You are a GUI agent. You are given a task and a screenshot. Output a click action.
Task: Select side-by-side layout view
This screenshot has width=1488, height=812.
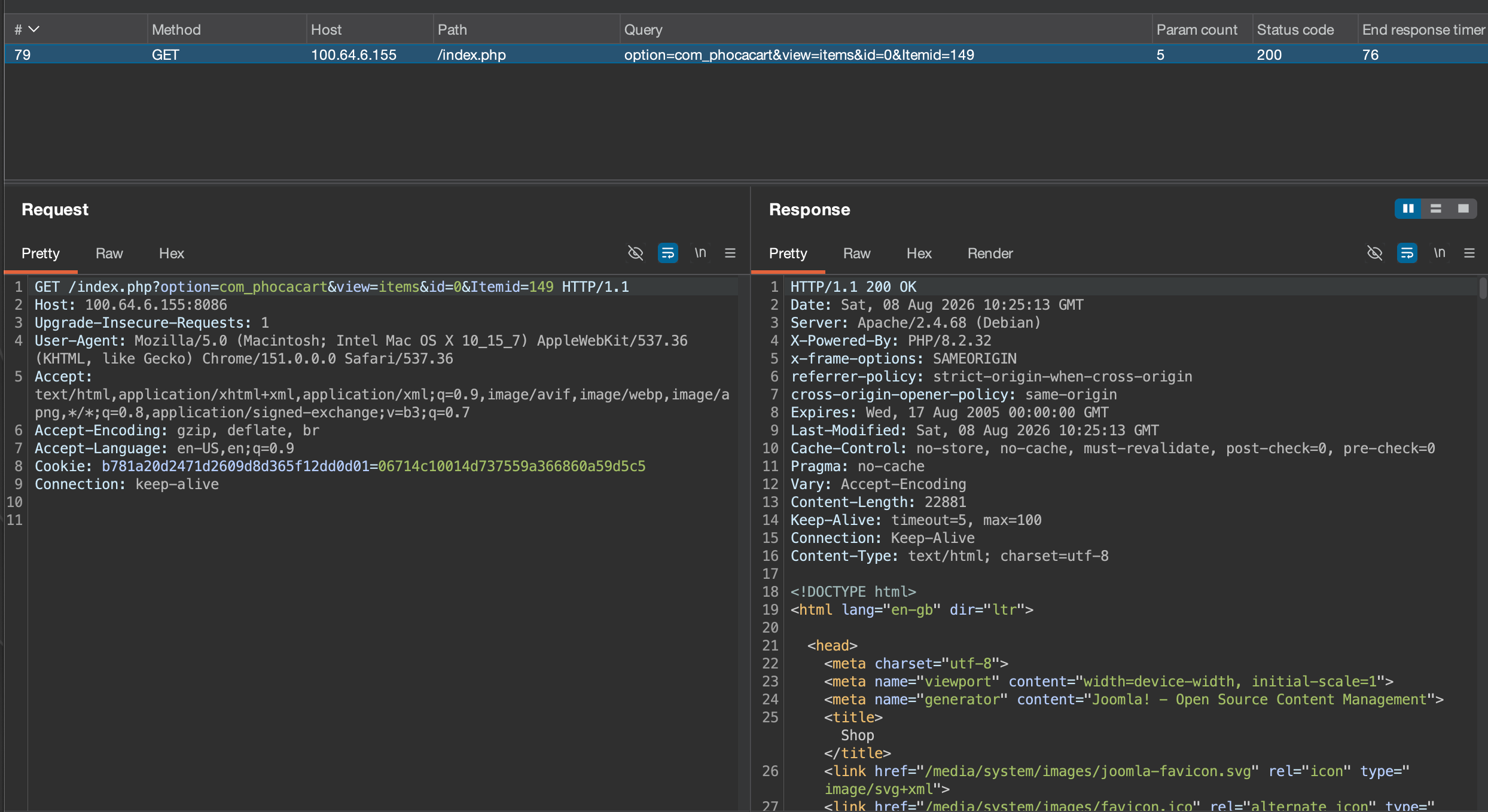coord(1408,209)
